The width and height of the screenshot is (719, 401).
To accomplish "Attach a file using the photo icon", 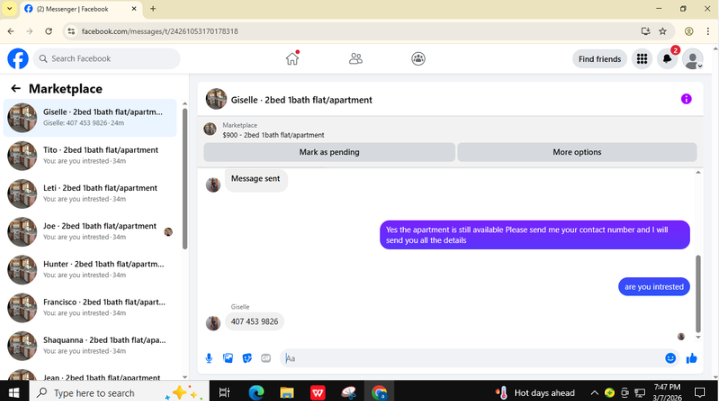I will 228,358.
